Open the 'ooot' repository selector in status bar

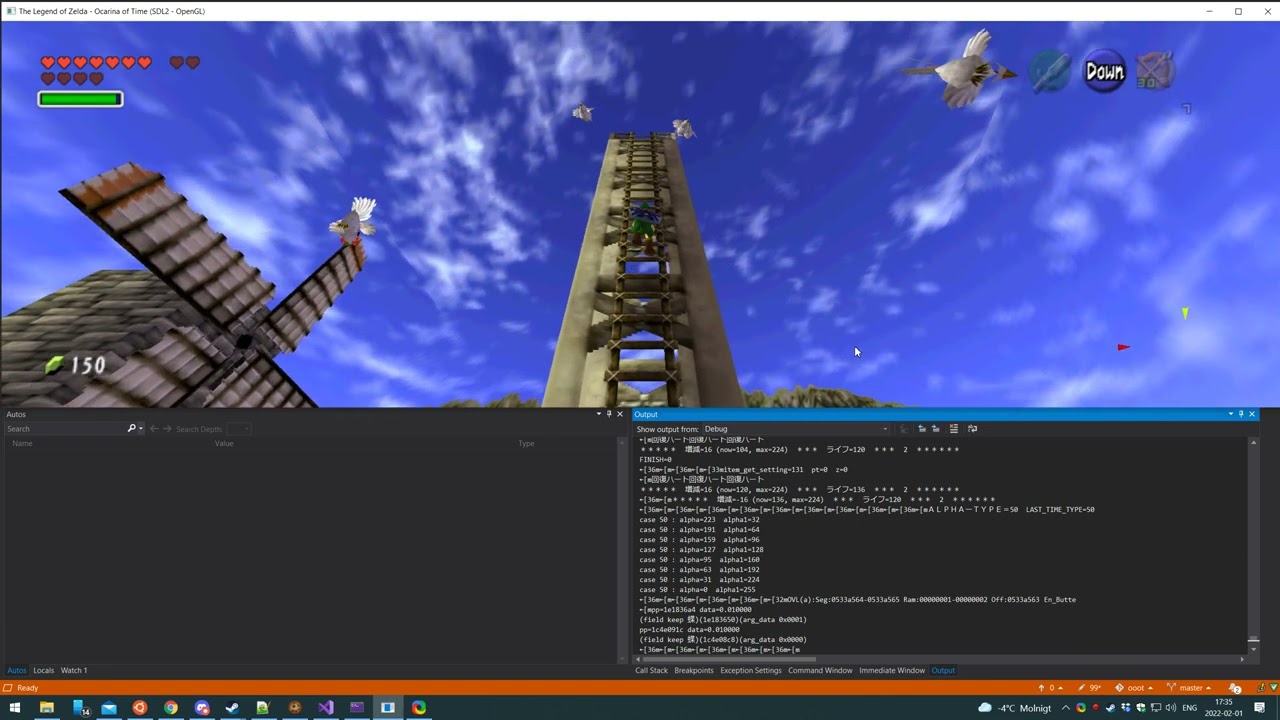point(1134,688)
